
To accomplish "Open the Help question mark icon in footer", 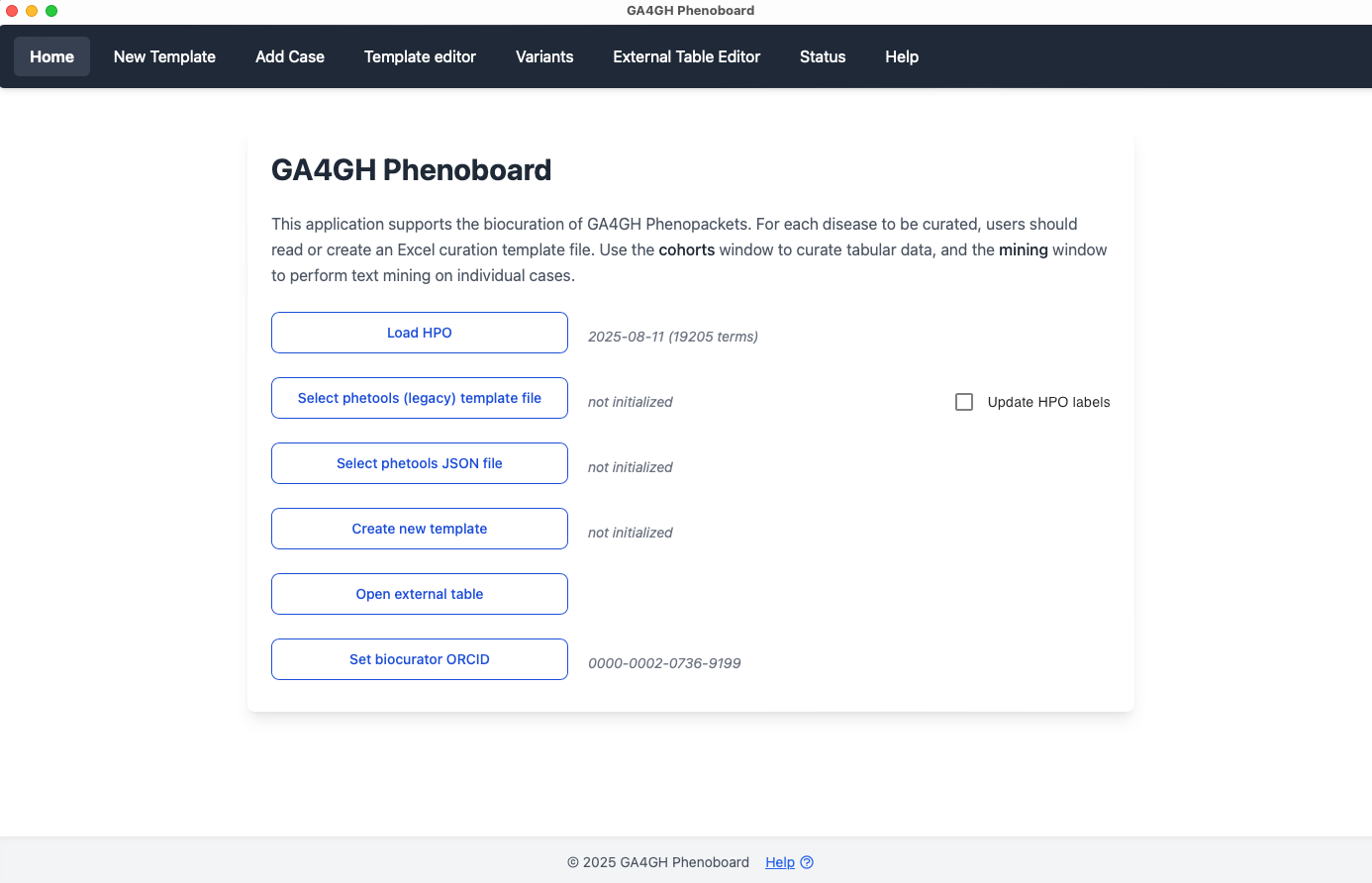I will click(807, 862).
